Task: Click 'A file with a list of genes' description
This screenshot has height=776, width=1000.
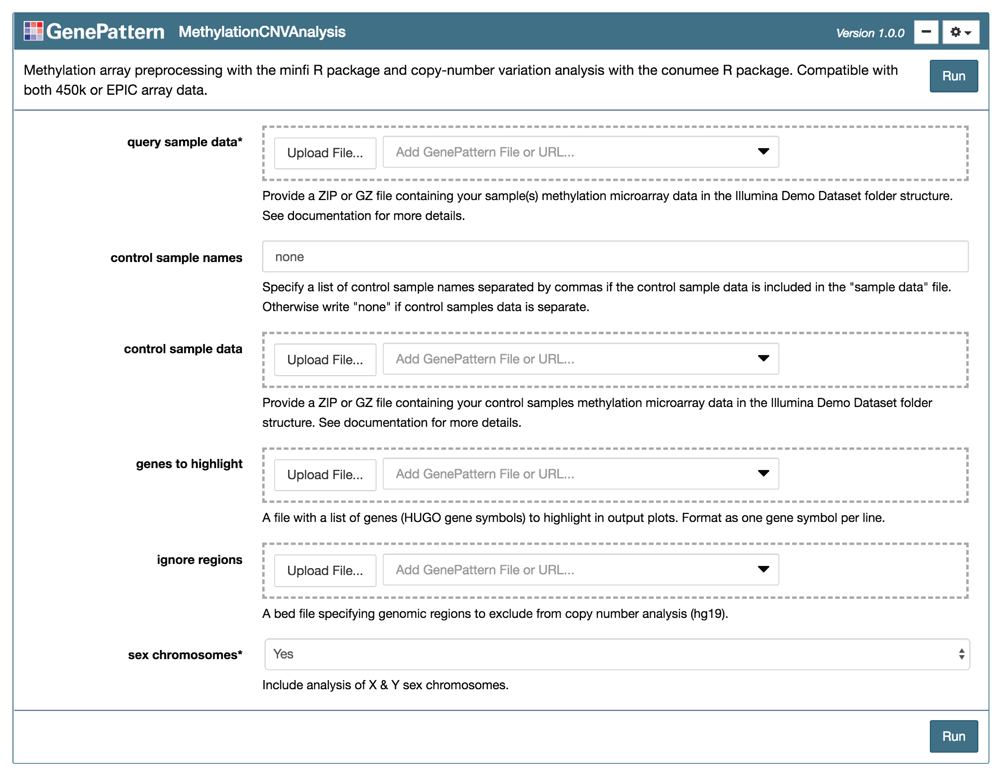Action: [573, 518]
